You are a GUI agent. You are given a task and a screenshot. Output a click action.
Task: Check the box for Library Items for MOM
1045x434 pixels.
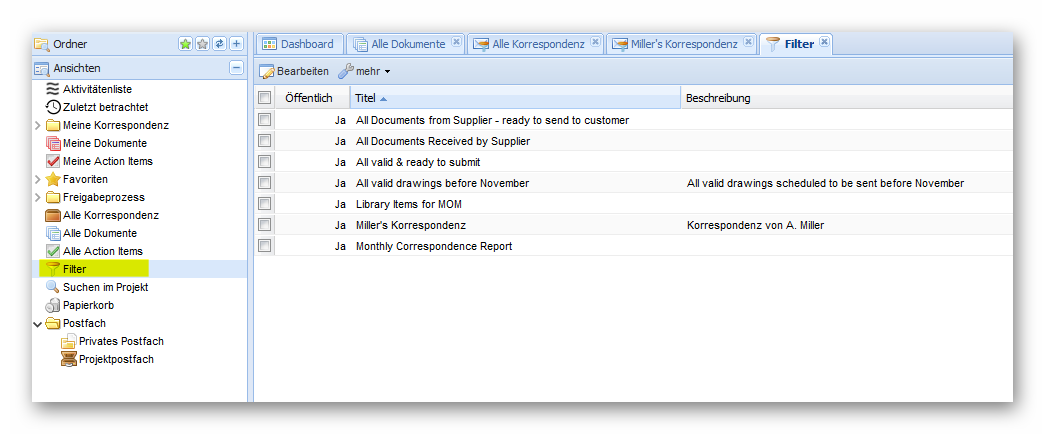(x=264, y=204)
